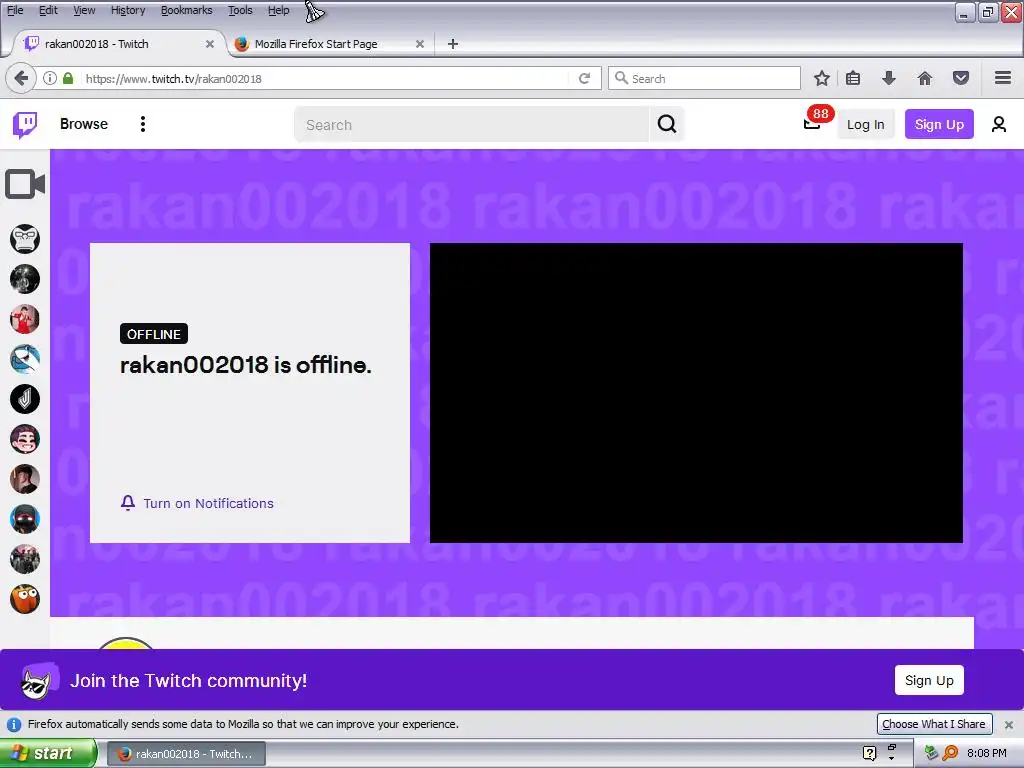The width and height of the screenshot is (1024, 768).
Task: Click Sign Up in Join community banner
Action: point(929,680)
